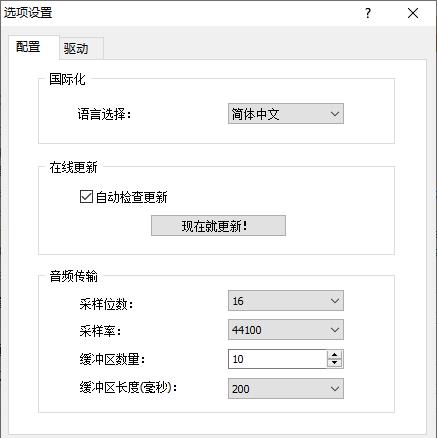Close the 选项设置 dialog
This screenshot has width=437, height=438.
[413, 13]
